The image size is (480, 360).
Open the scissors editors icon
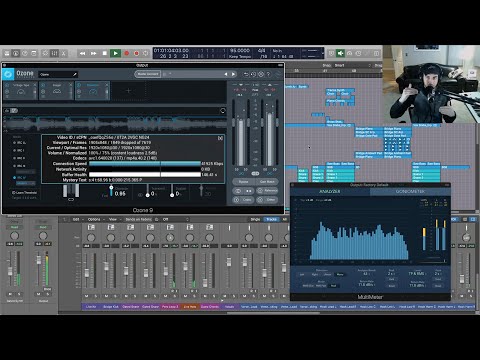[64, 53]
